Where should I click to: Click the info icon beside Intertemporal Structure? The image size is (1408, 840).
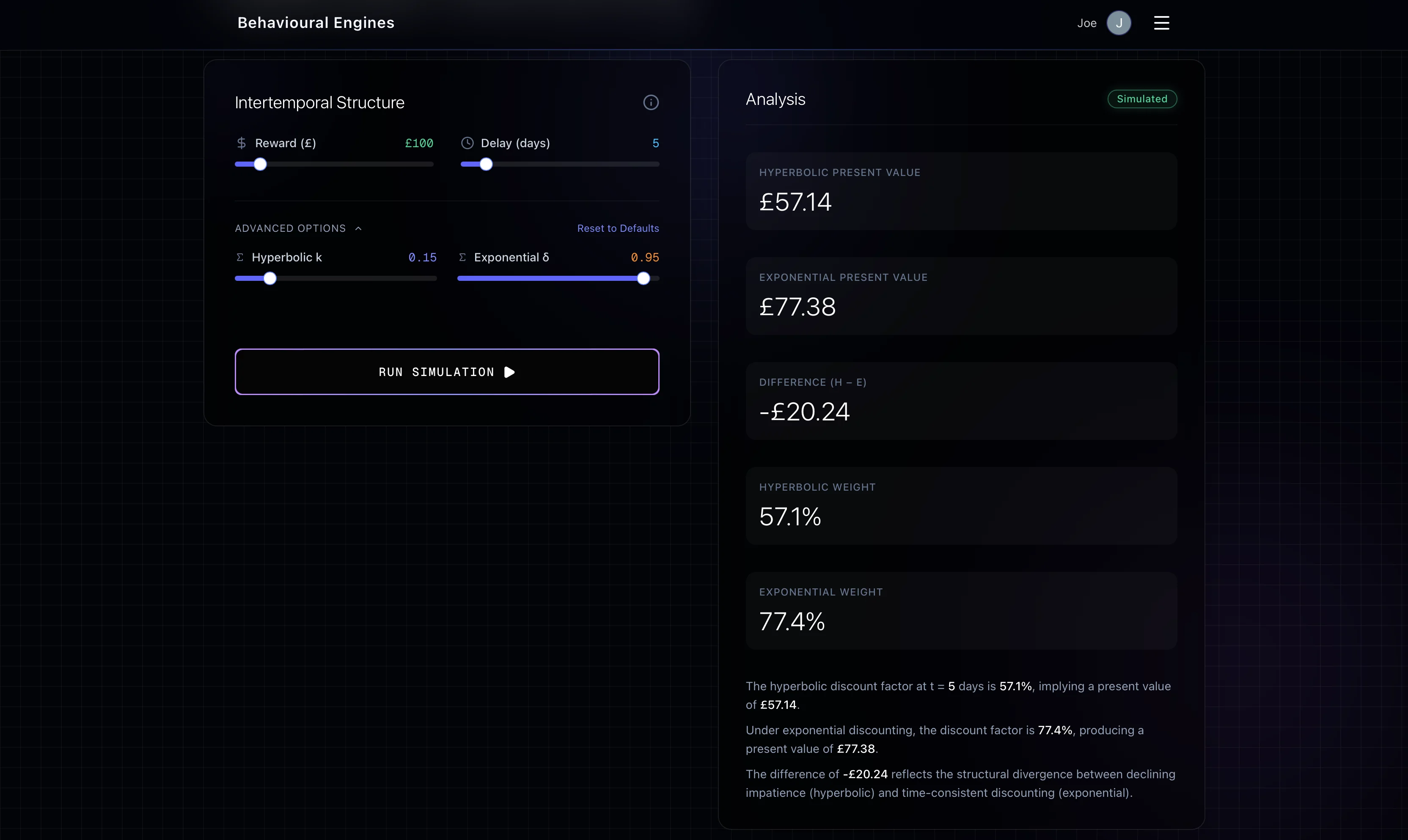[651, 102]
